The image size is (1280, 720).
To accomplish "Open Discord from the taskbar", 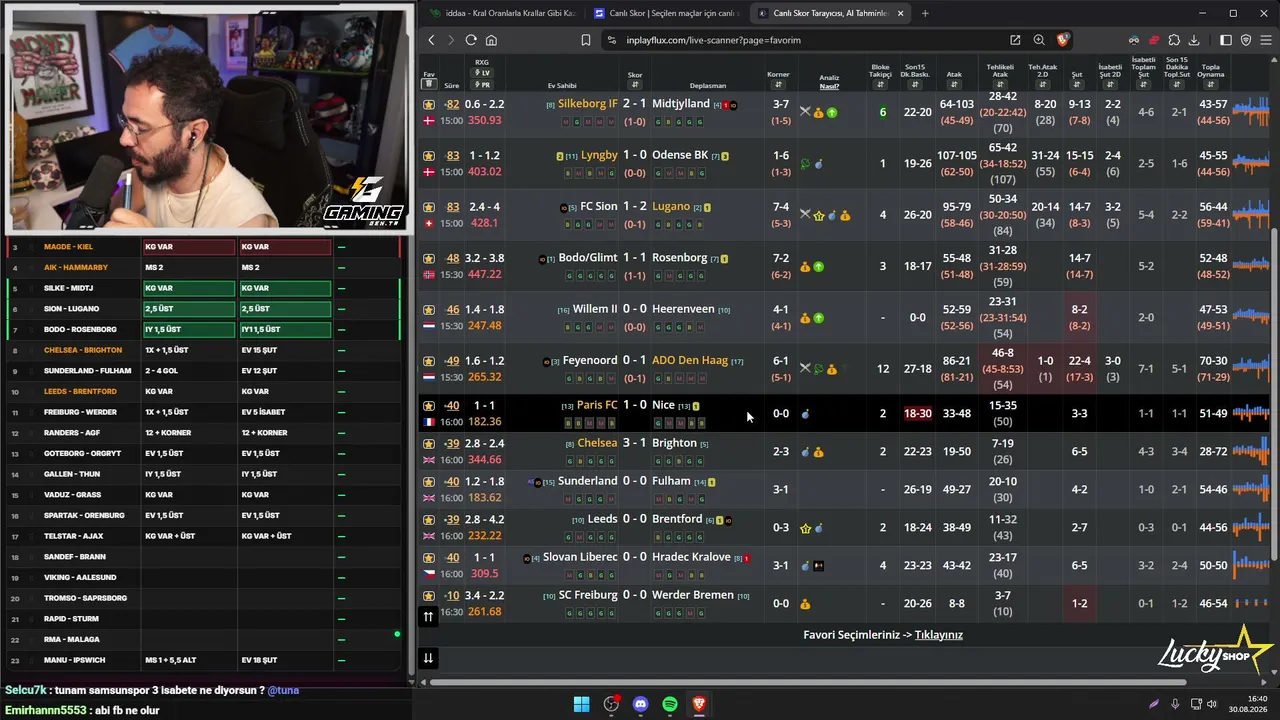I will tap(641, 704).
